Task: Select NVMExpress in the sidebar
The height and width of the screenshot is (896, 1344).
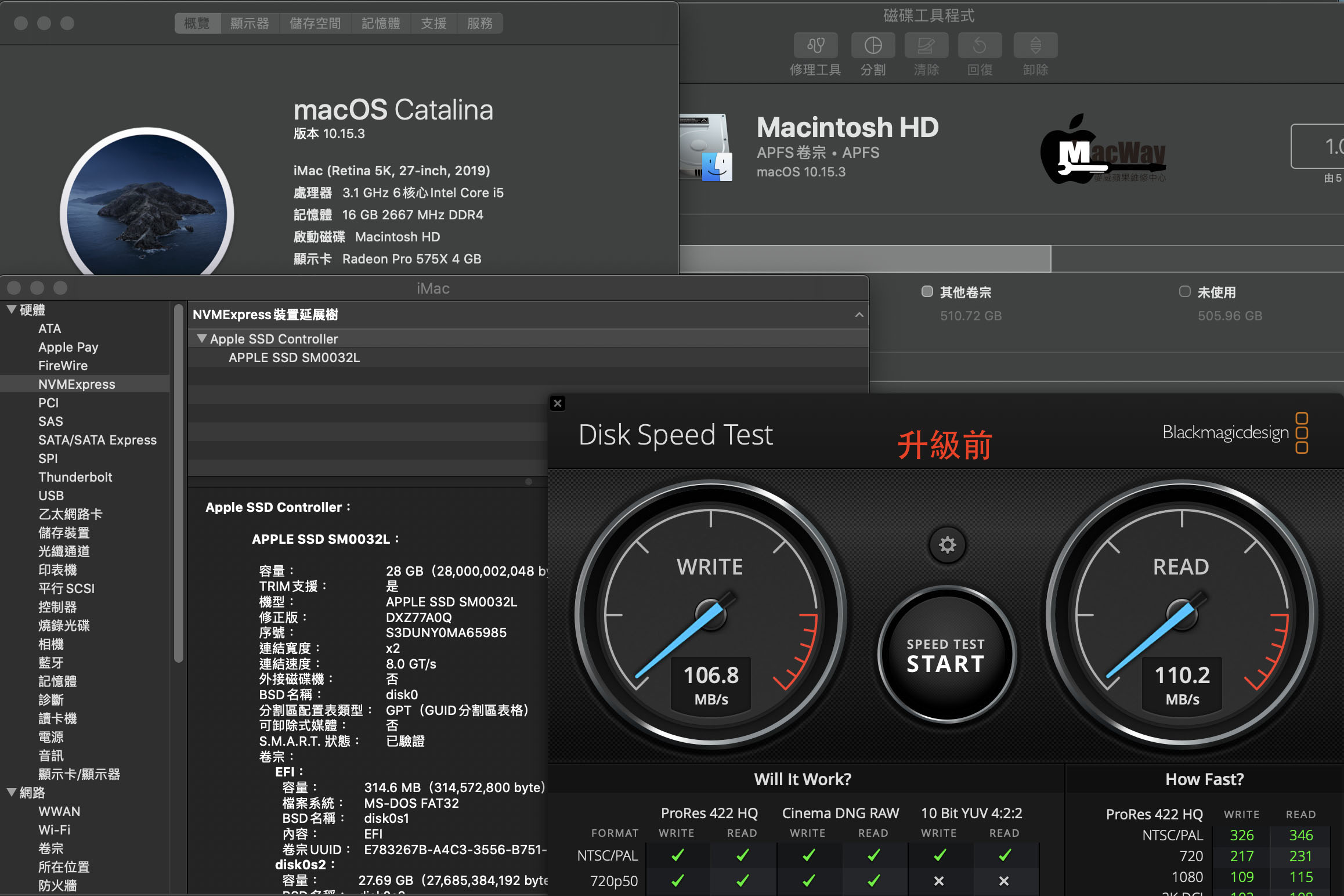Action: 85,384
